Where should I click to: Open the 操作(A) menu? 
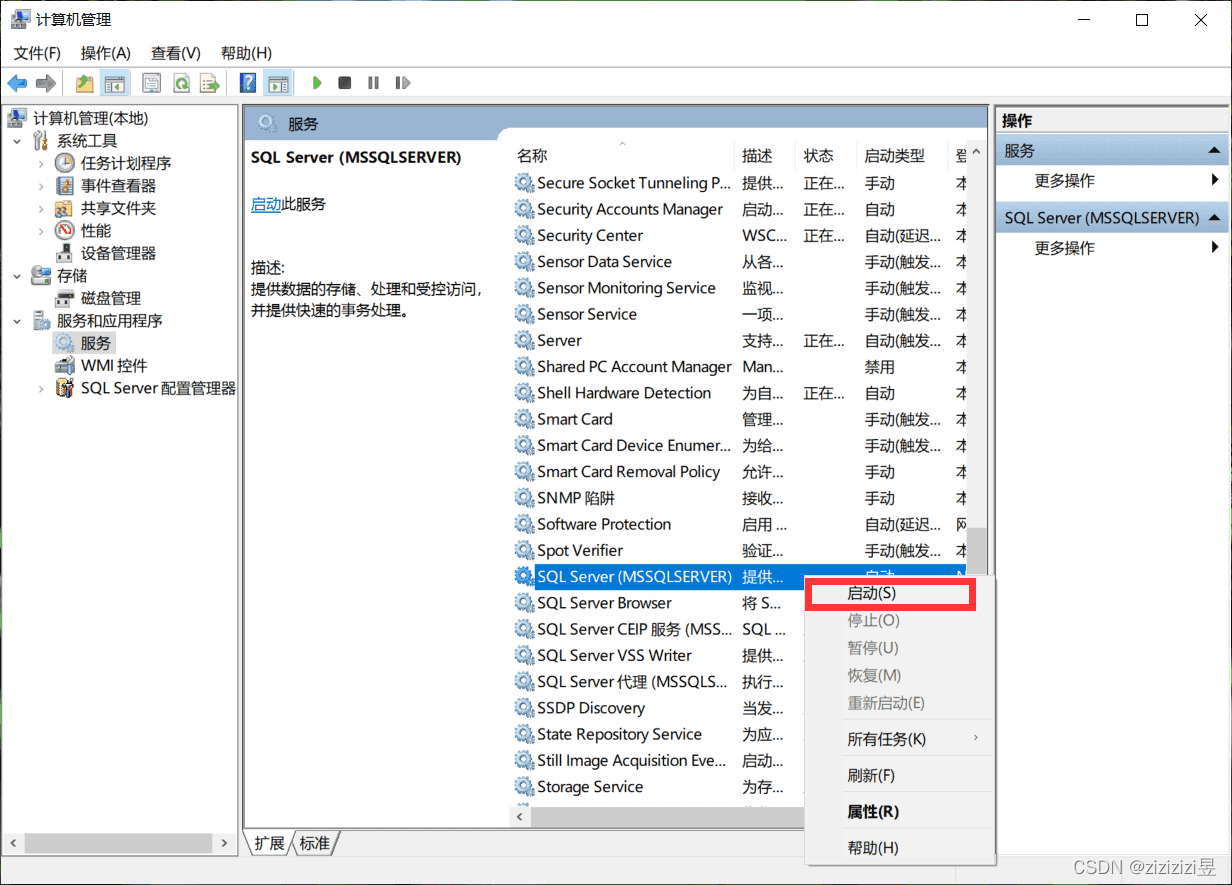click(x=106, y=53)
